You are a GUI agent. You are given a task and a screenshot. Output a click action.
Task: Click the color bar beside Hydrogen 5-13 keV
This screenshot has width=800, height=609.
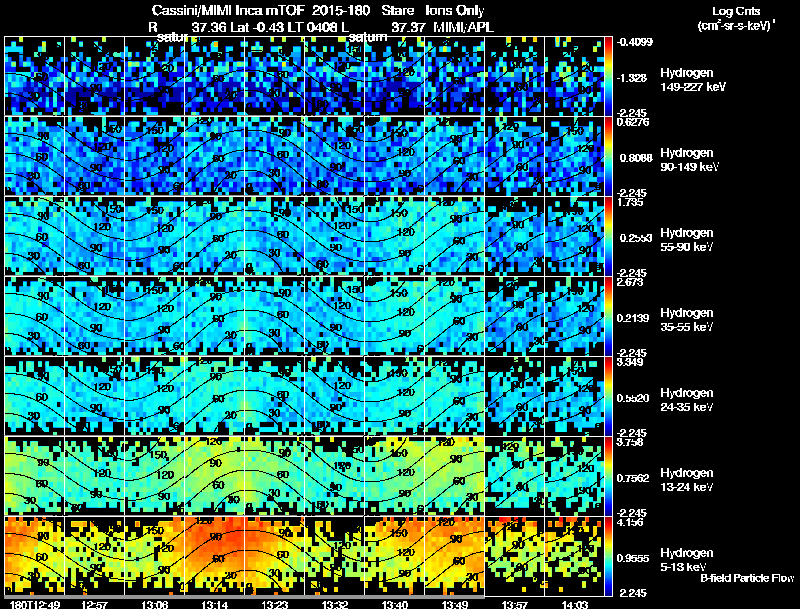click(x=608, y=556)
